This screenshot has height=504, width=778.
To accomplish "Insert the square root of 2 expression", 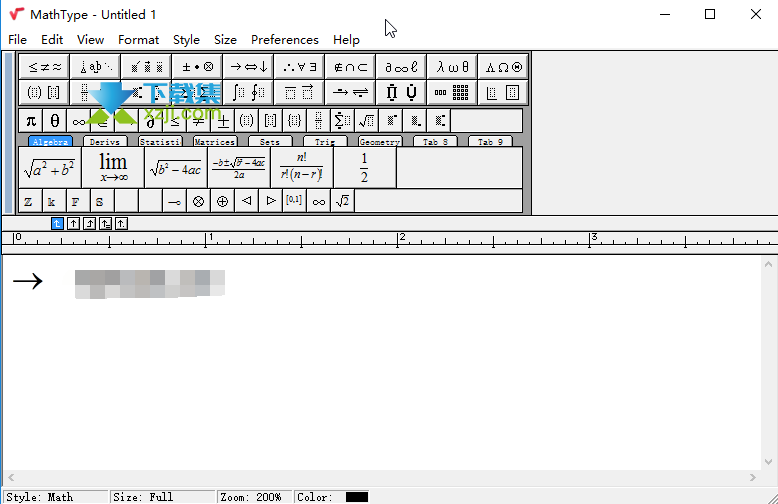I will 342,201.
